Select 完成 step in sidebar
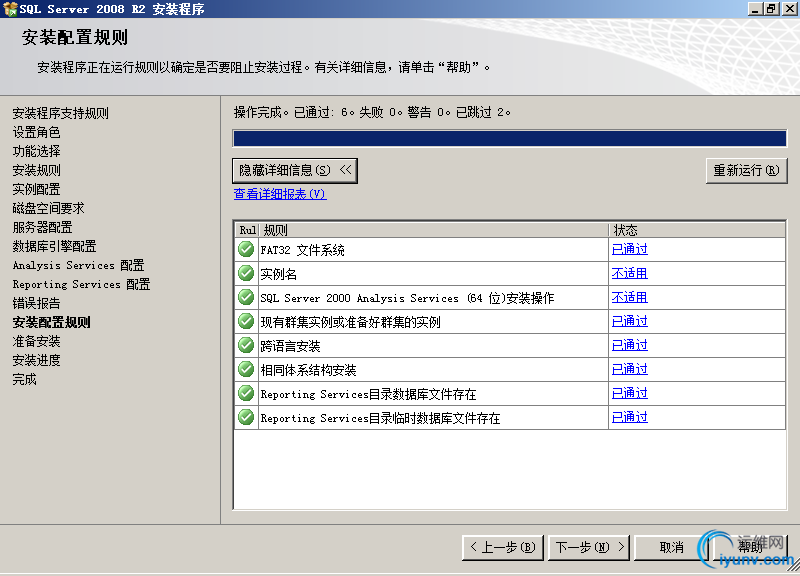The width and height of the screenshot is (800, 576). (x=24, y=379)
